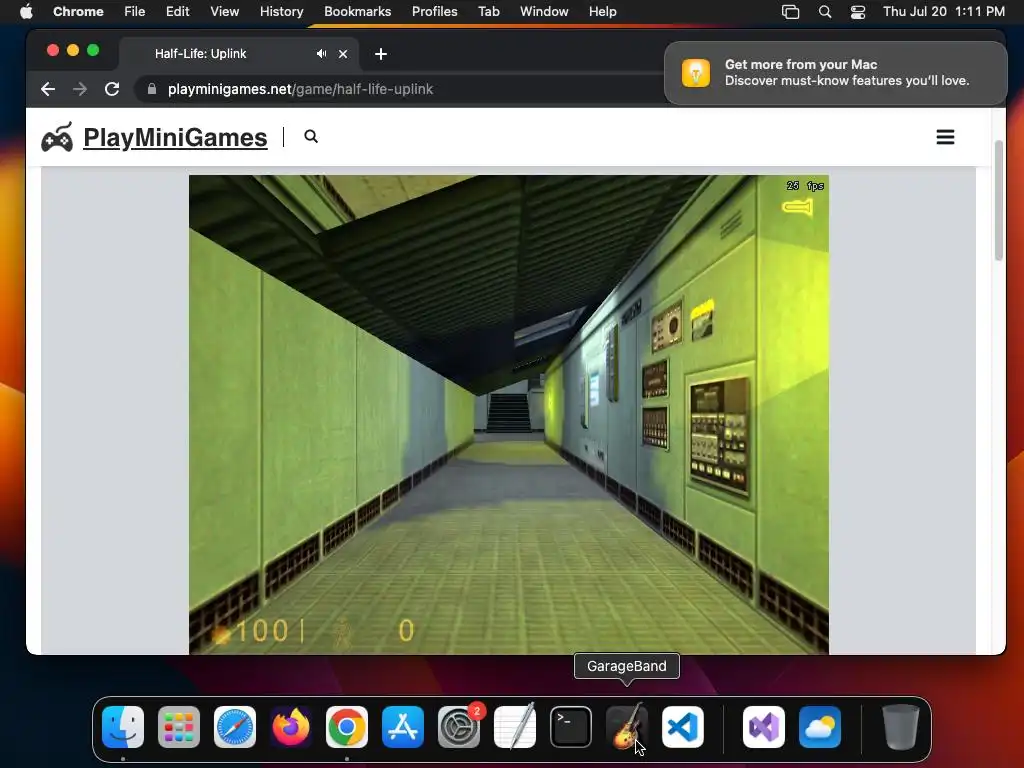Launch GarageBand from the Dock
The width and height of the screenshot is (1024, 768).
[x=627, y=727]
